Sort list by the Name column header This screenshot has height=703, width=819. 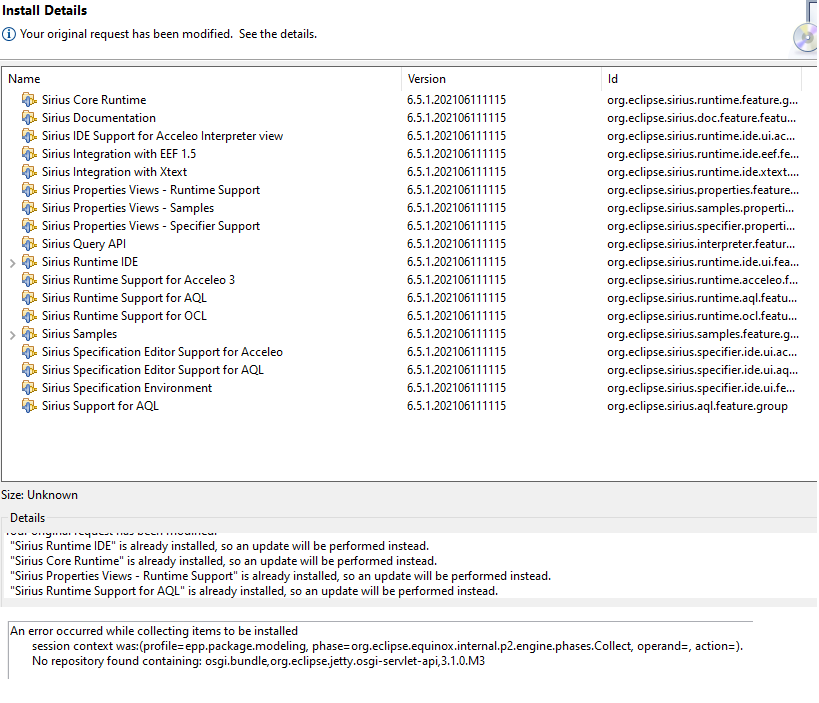[x=203, y=79]
